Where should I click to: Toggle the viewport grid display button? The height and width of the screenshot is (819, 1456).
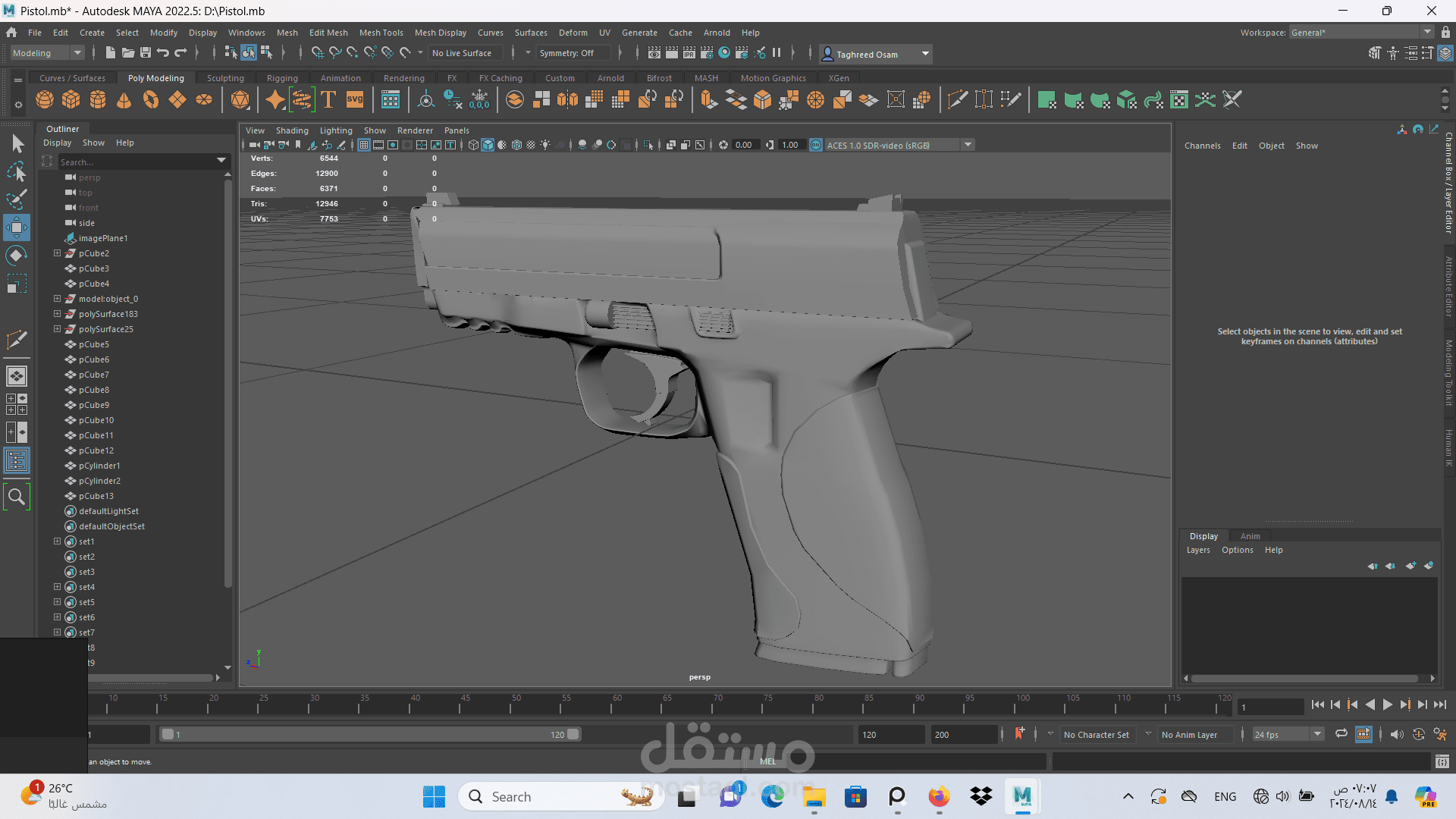tap(364, 145)
